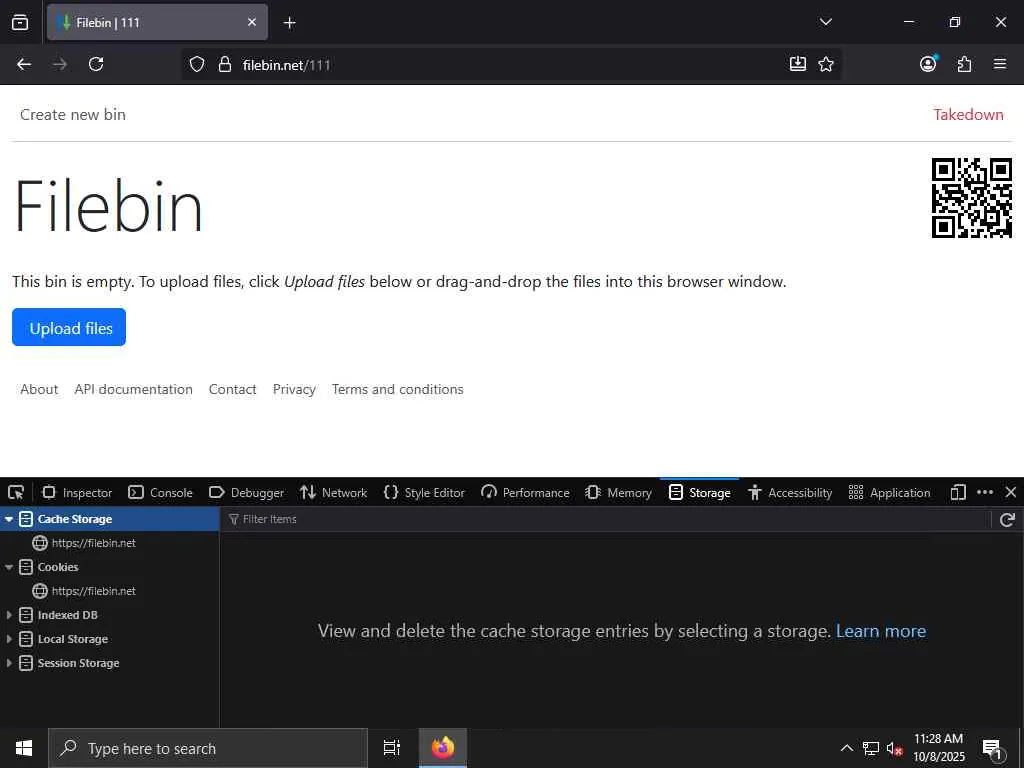Switch to the Debugger tab
Screen dimensions: 1024x768
tap(247, 492)
